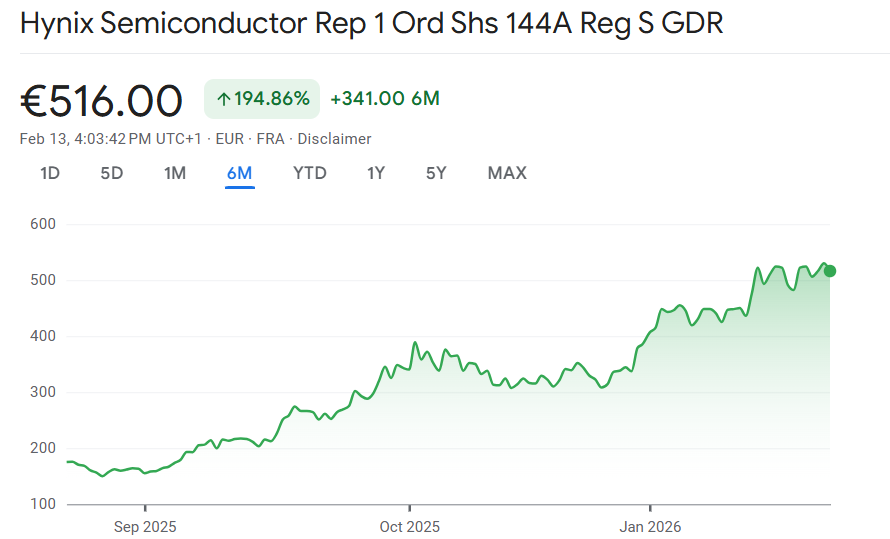
Task: Click the €516.00 current price
Action: [102, 101]
